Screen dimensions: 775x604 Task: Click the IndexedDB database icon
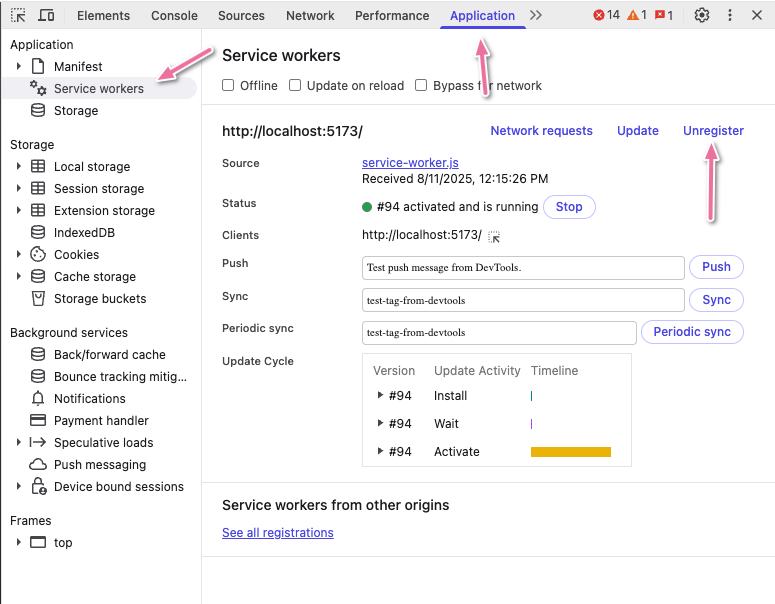point(38,232)
